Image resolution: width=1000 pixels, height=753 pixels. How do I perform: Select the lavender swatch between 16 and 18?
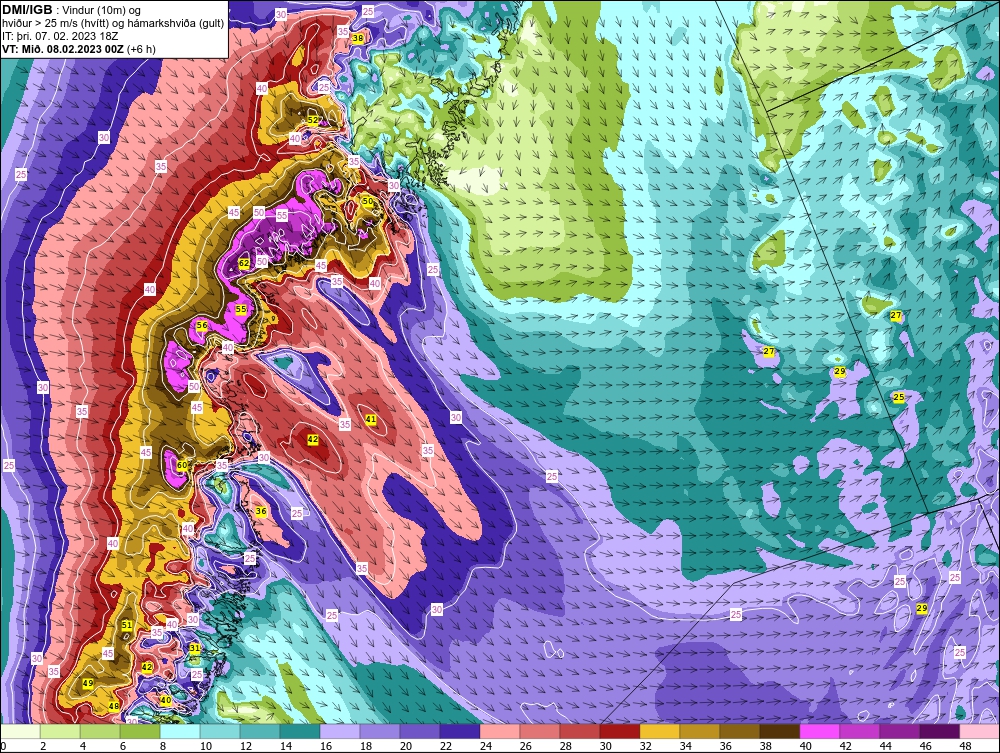(x=340, y=731)
